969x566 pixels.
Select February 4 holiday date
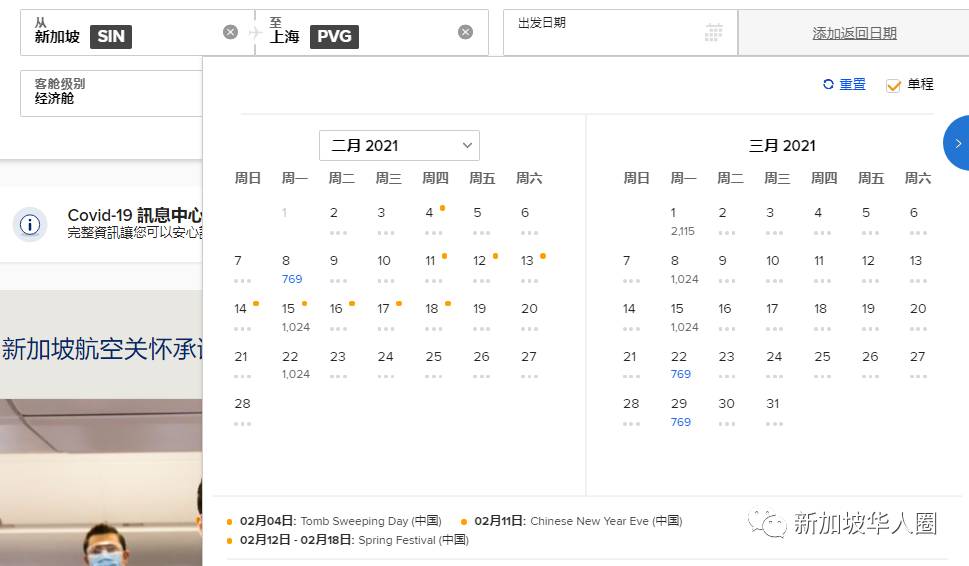coord(433,221)
